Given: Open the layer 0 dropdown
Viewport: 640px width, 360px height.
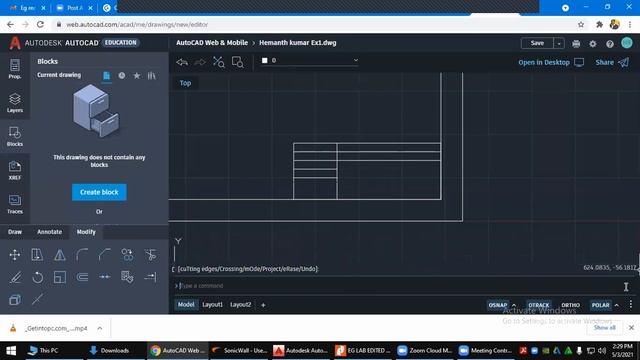Looking at the screenshot, I should point(309,60).
